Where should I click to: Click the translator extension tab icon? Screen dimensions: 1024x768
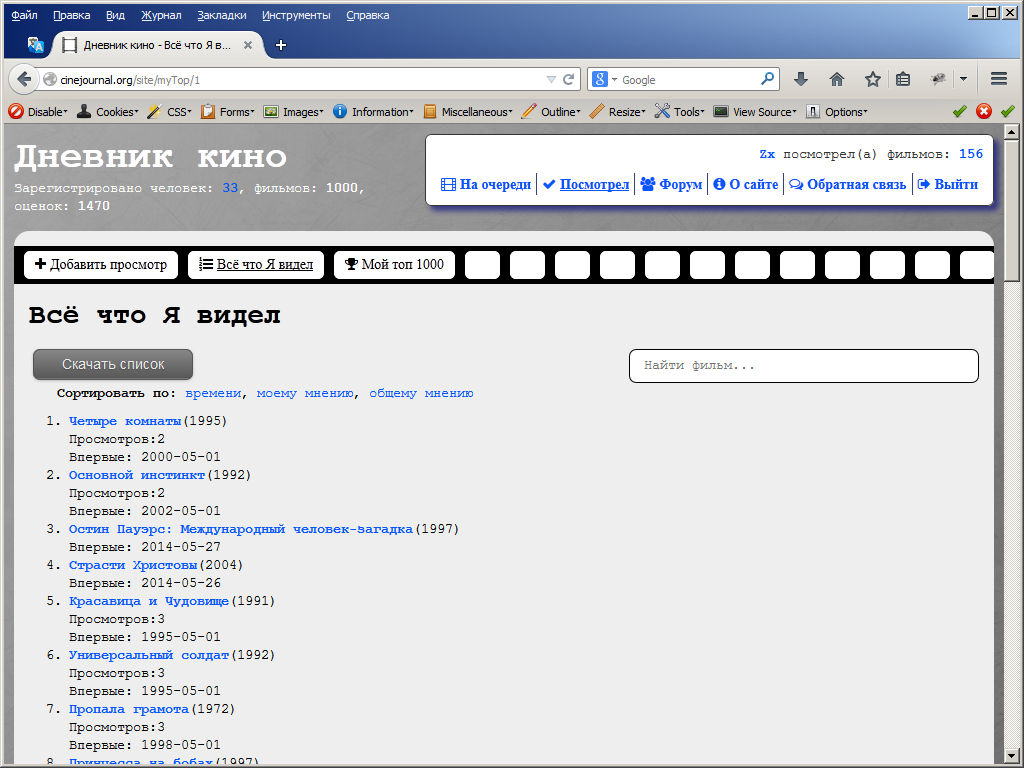(35, 45)
